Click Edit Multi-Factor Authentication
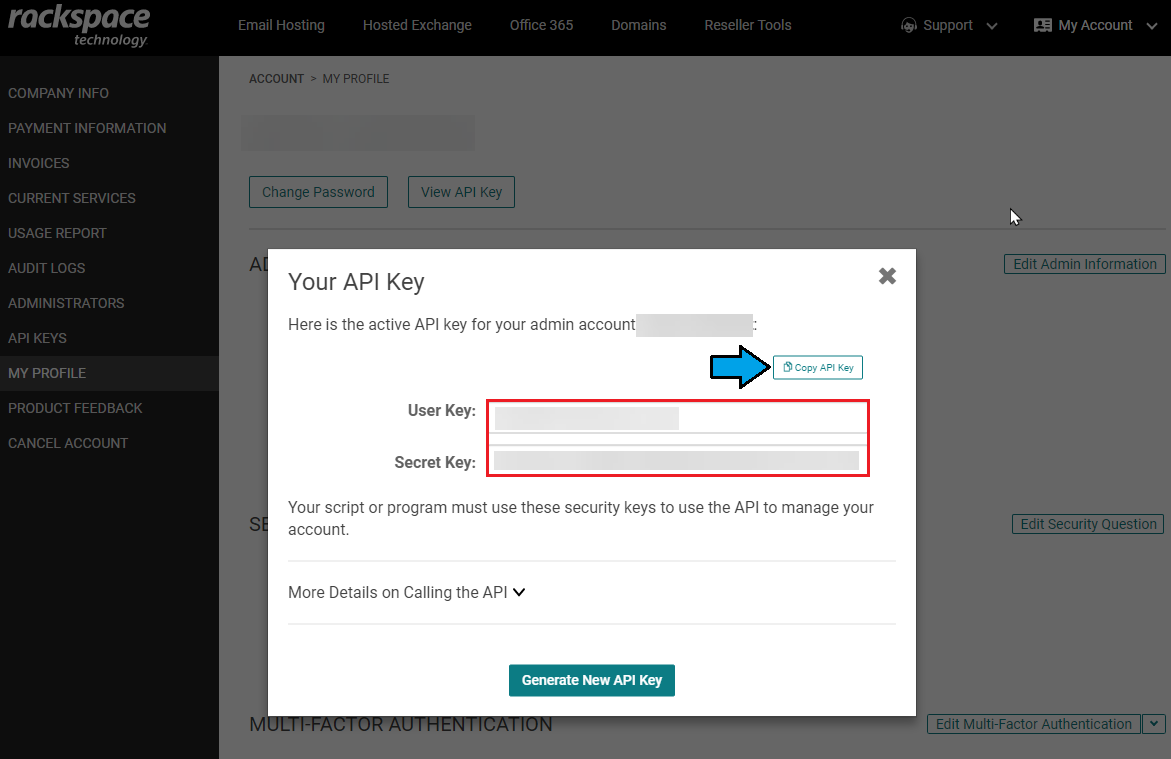1171x759 pixels. click(x=1034, y=724)
